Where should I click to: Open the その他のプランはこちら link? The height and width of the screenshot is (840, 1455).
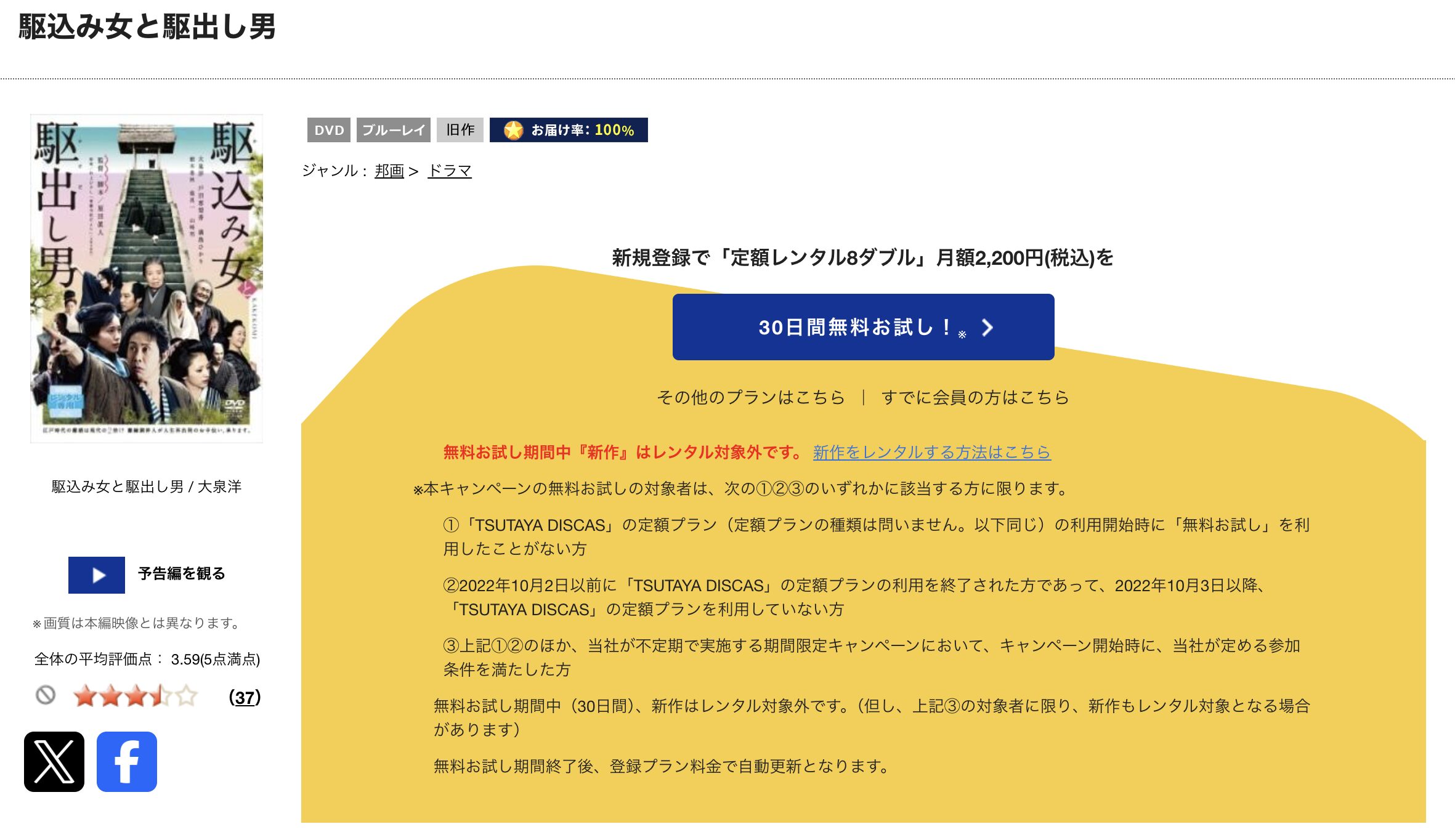click(x=750, y=397)
